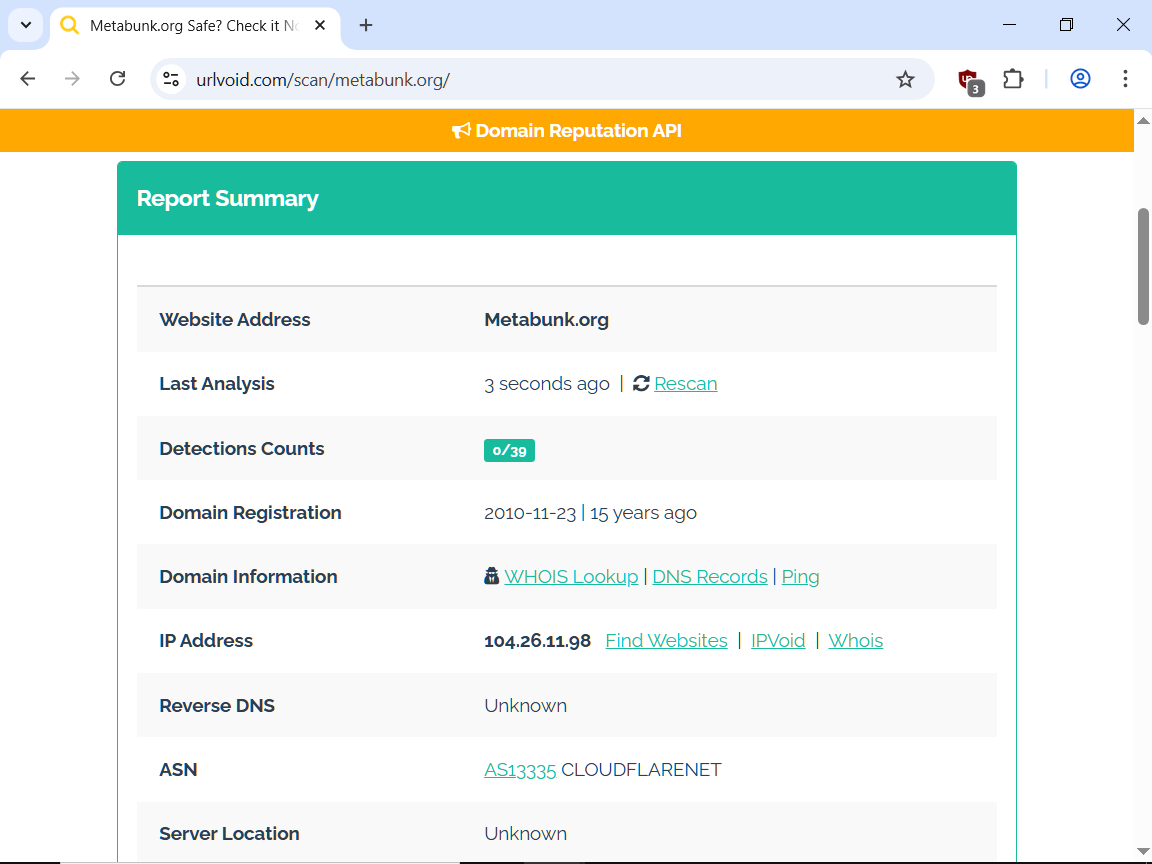The height and width of the screenshot is (864, 1152).
Task: Close the Metabunk.org tab
Action: tap(320, 25)
